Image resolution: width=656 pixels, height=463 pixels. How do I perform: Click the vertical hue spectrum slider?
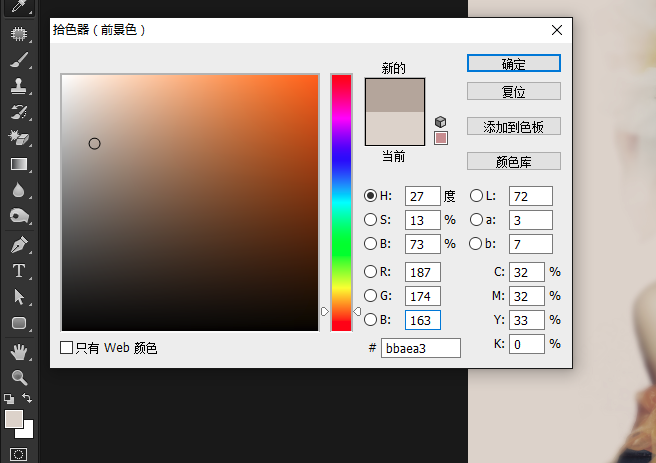pos(341,200)
